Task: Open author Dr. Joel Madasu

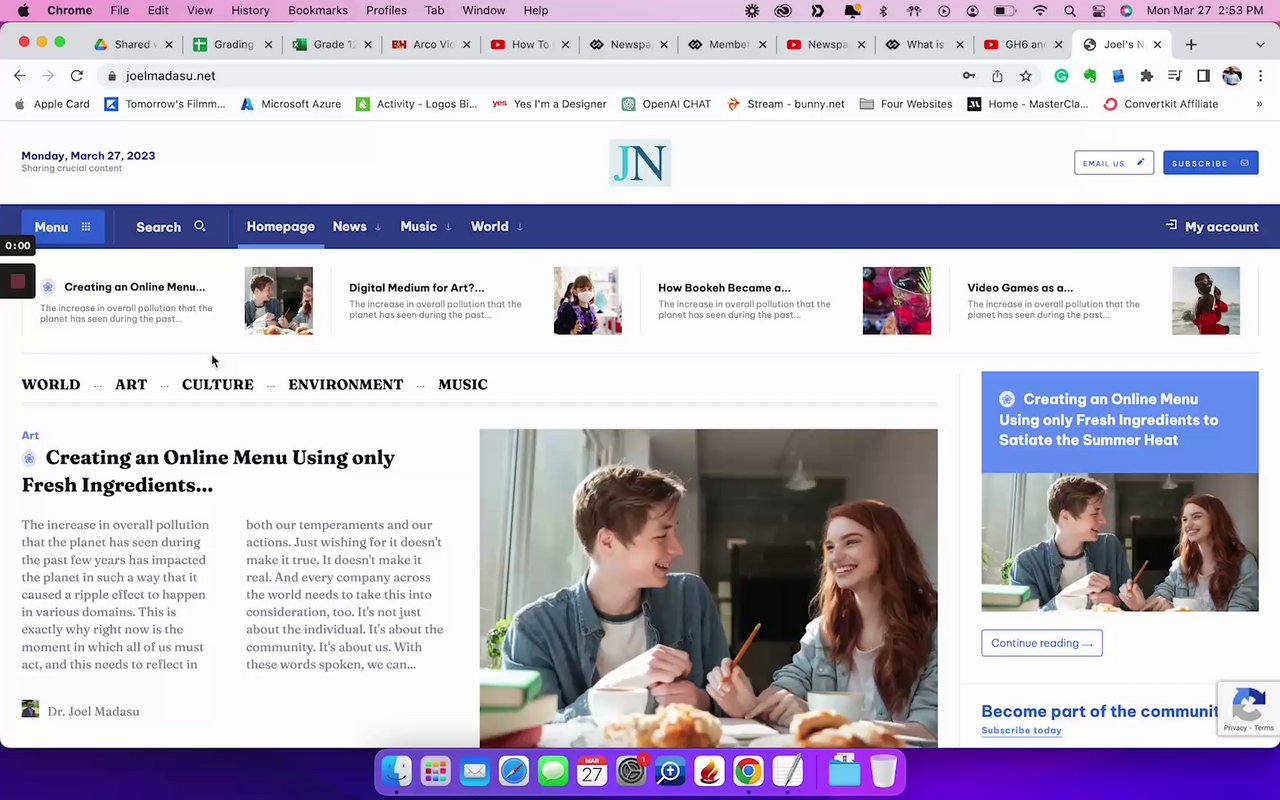Action: [x=93, y=711]
